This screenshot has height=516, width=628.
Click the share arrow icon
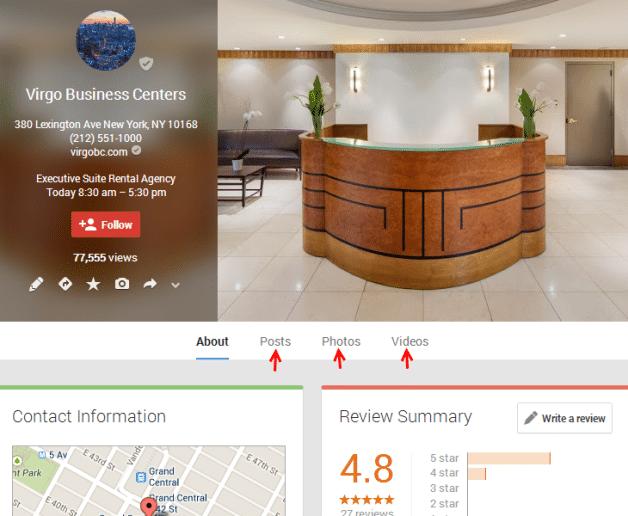click(x=150, y=284)
